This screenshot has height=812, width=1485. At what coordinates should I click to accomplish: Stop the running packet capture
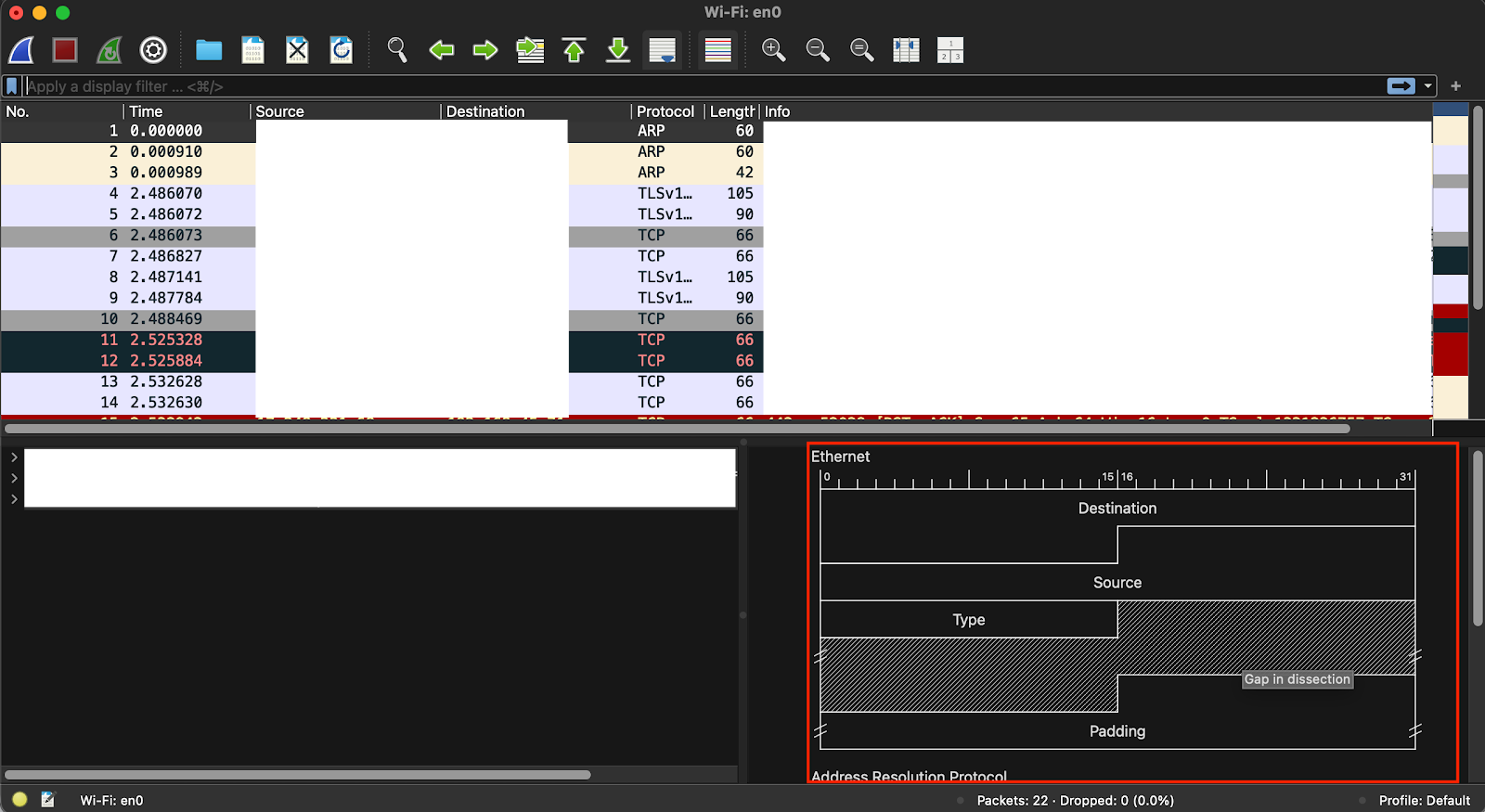65,50
